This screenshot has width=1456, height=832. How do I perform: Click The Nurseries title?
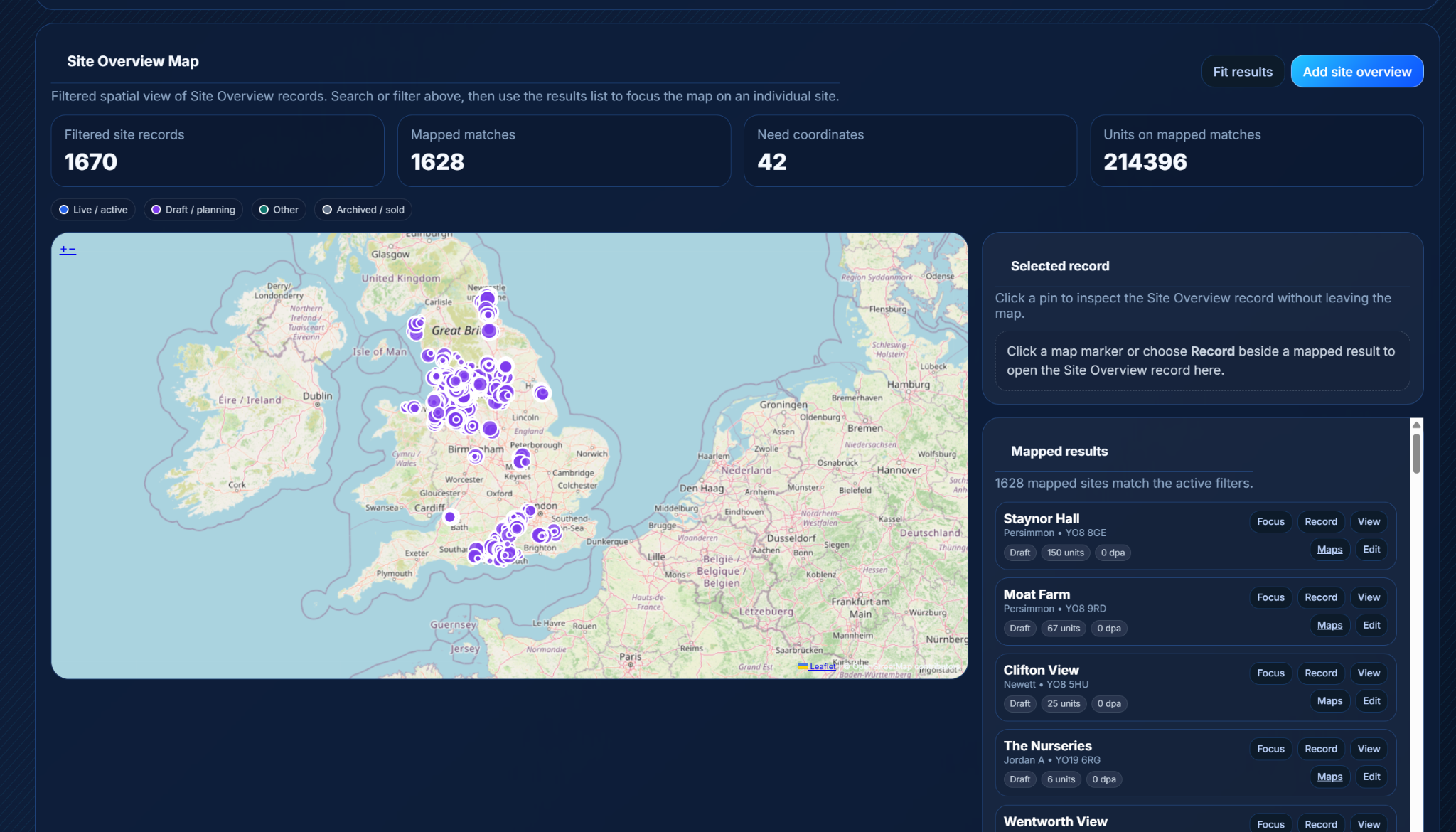click(1047, 746)
